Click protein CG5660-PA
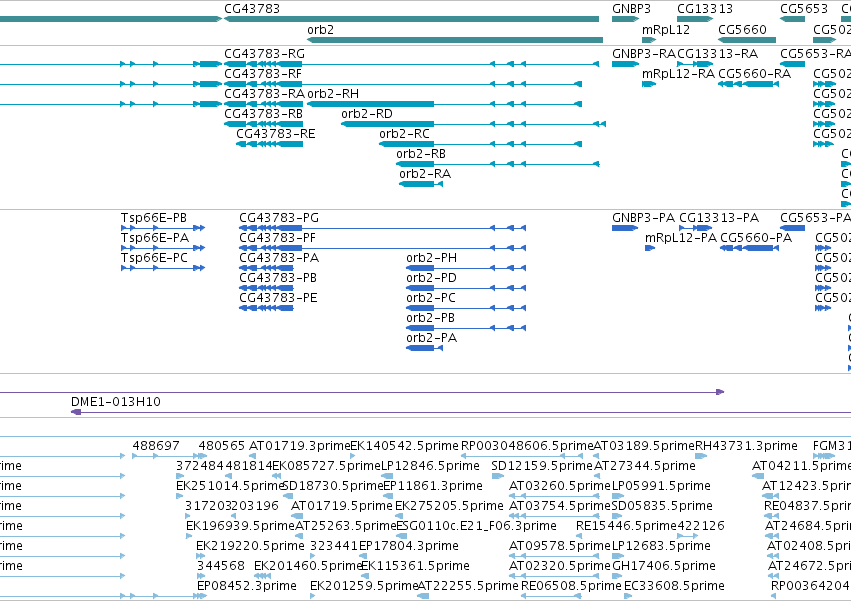 point(756,238)
